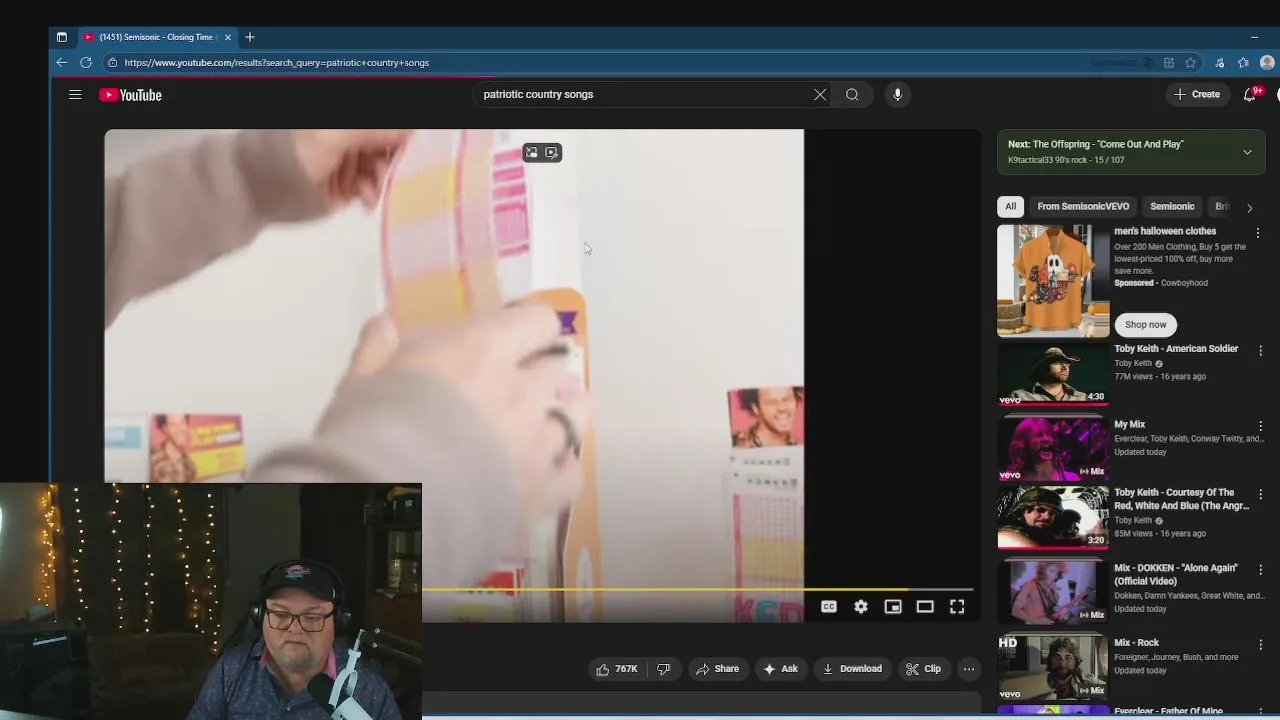Like the video with 767K likes
Image resolution: width=1280 pixels, height=720 pixels.
pyautogui.click(x=617, y=669)
